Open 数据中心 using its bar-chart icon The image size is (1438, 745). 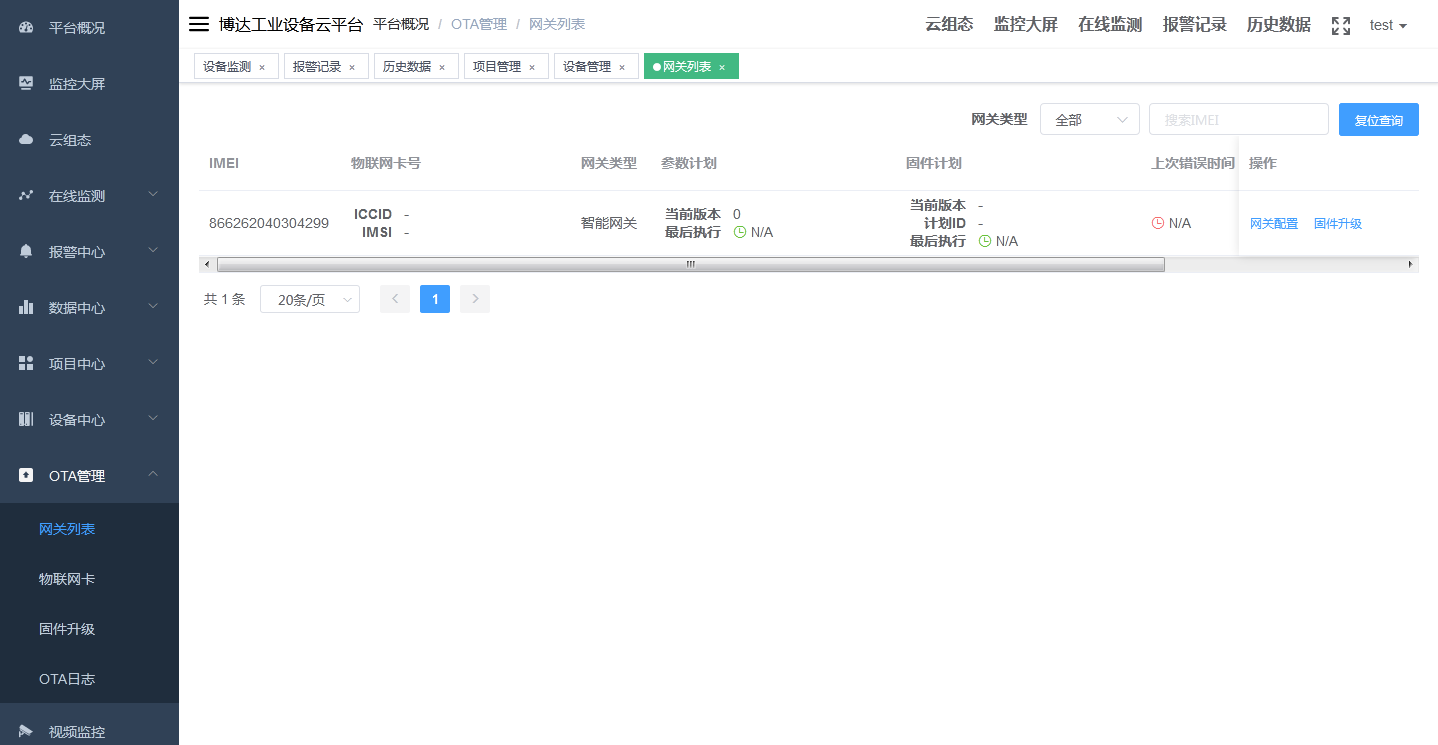click(x=25, y=307)
